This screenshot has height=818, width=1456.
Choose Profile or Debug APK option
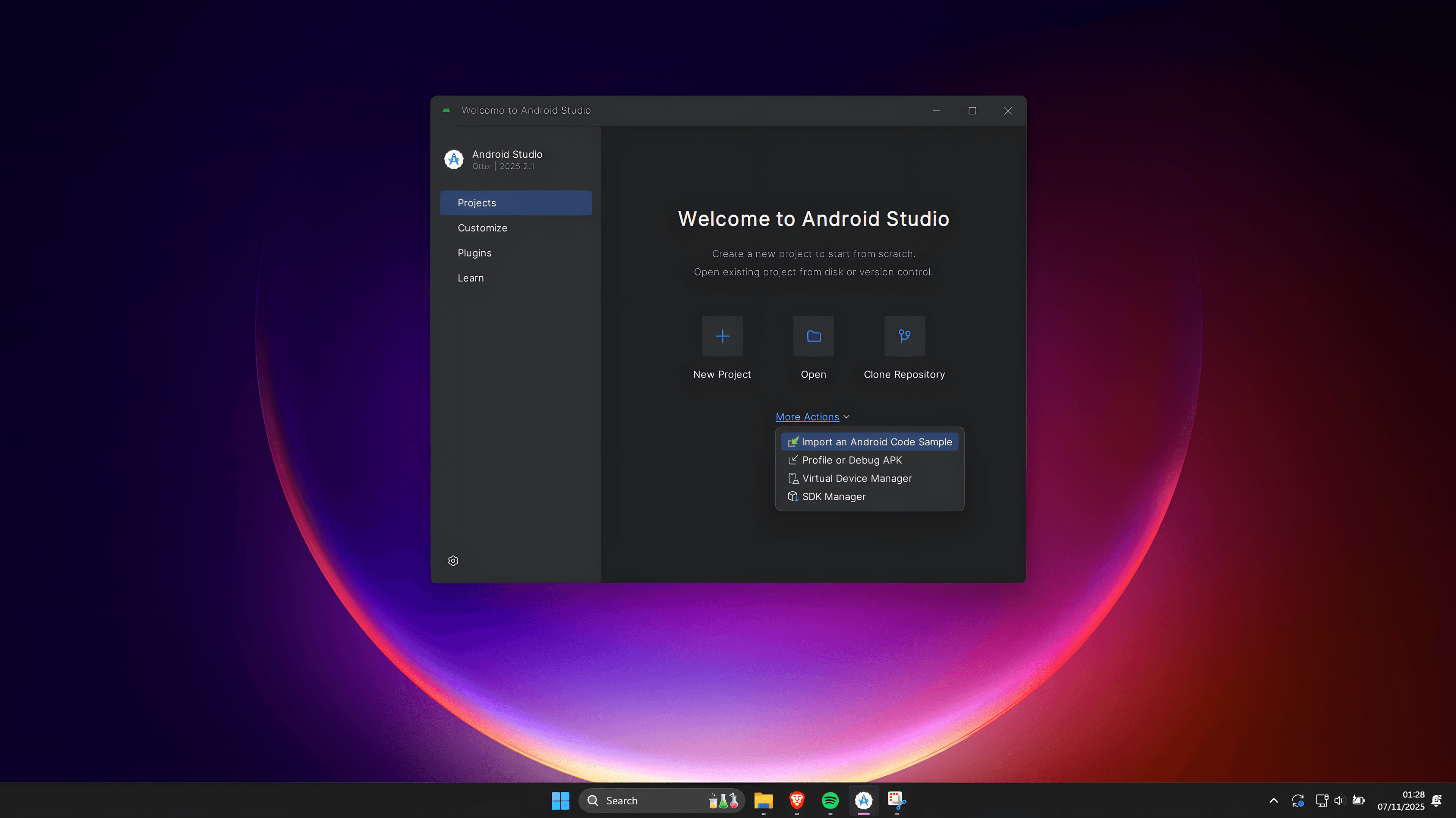click(851, 460)
